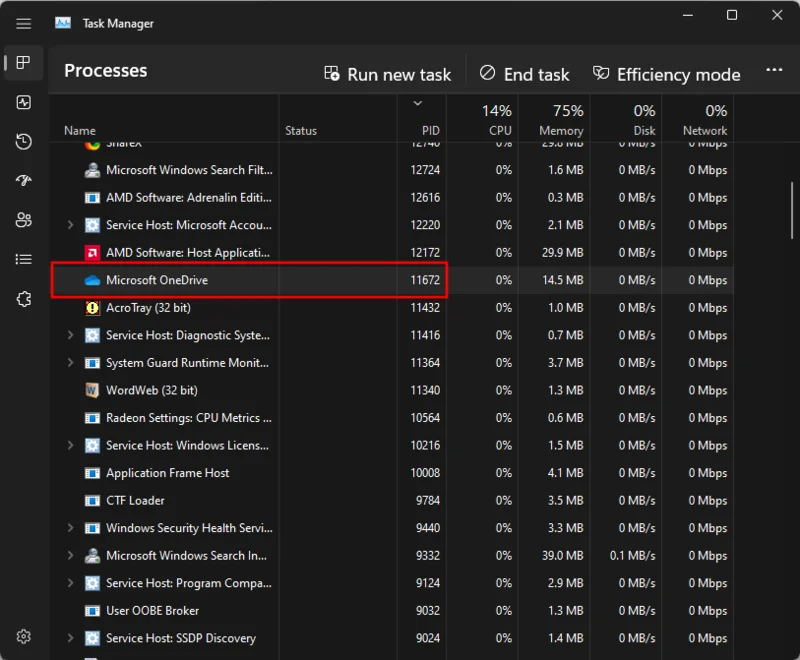Viewport: 800px width, 660px height.
Task: Sort by the Name column header
Action: point(80,131)
